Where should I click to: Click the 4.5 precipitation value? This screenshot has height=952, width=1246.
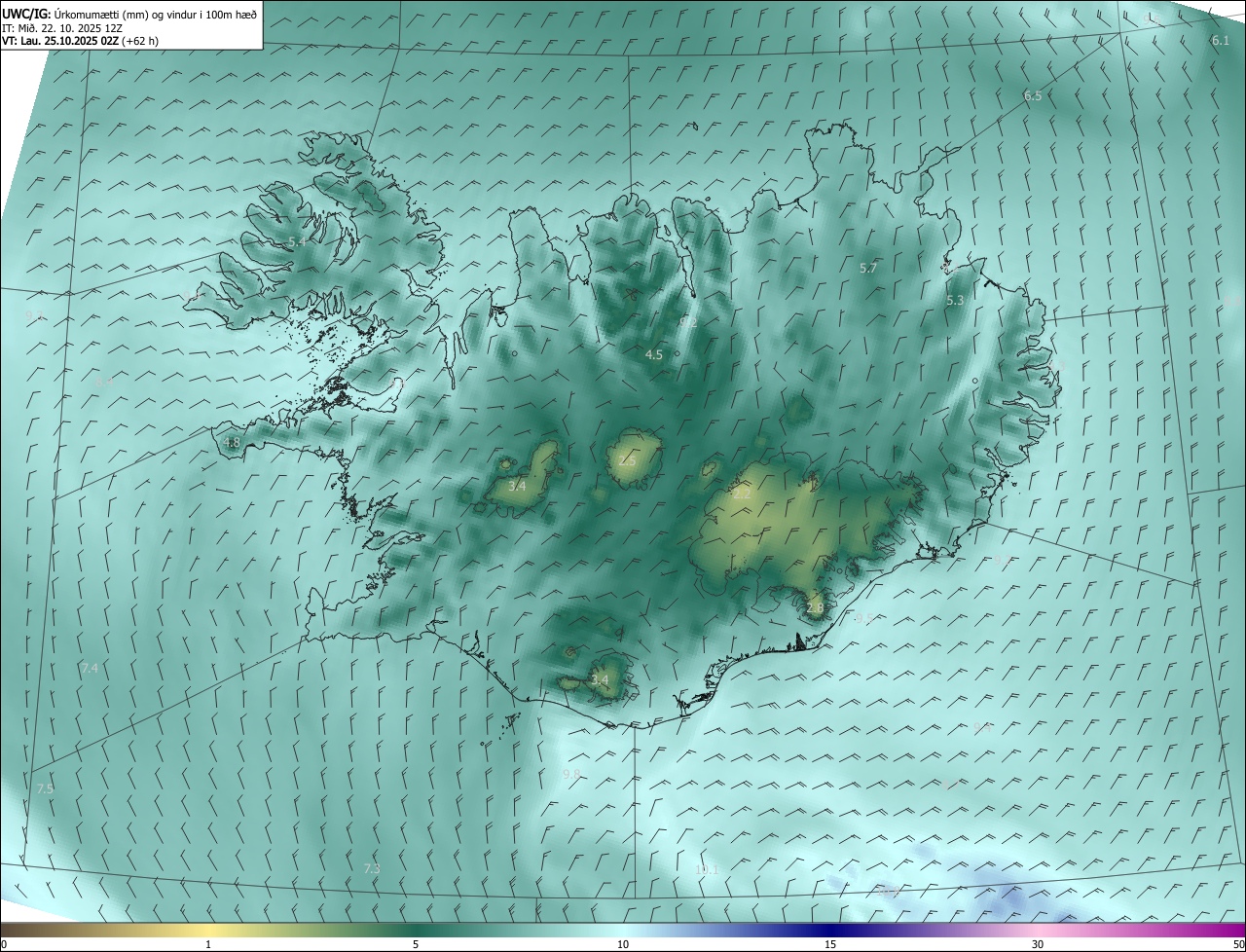654,355
